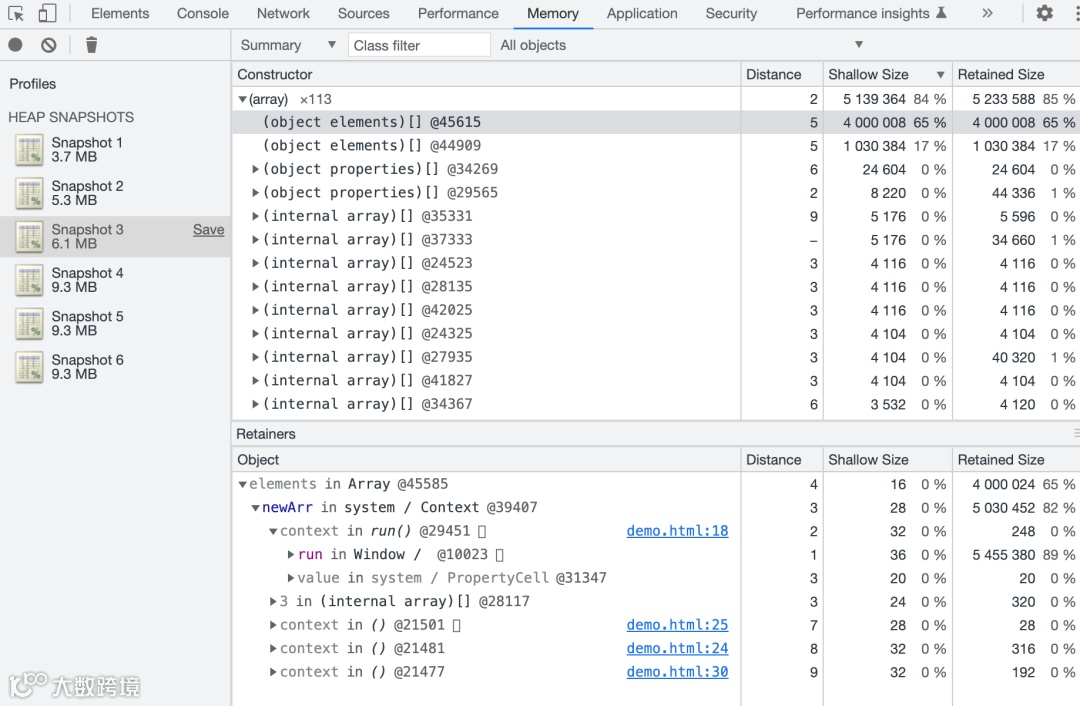Screen dimensions: 1080x706
Task: Toggle the device toolbar icon
Action: pyautogui.click(x=47, y=14)
